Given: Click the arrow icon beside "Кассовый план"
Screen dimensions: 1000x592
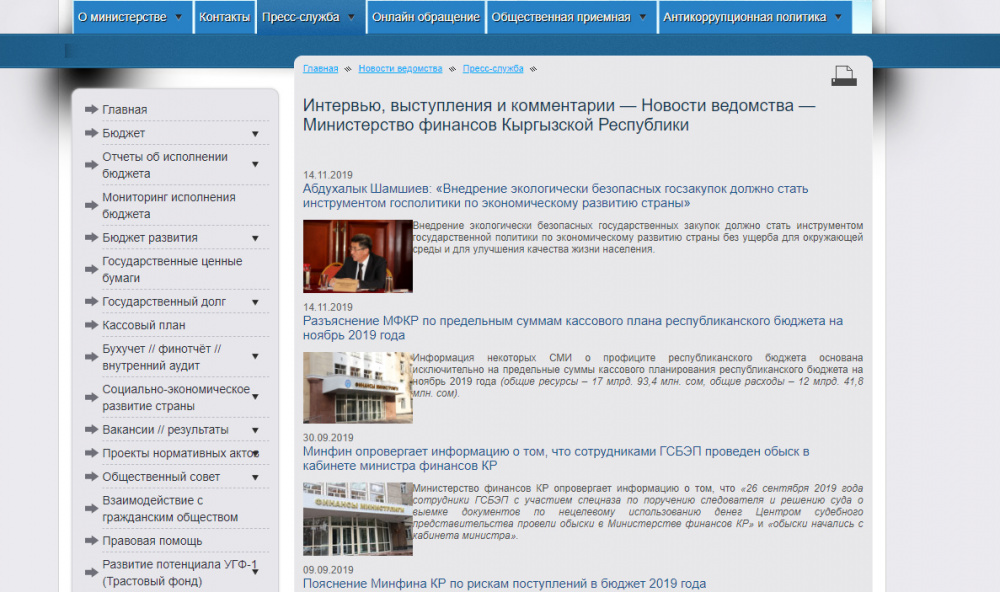Looking at the screenshot, I should (x=90, y=326).
